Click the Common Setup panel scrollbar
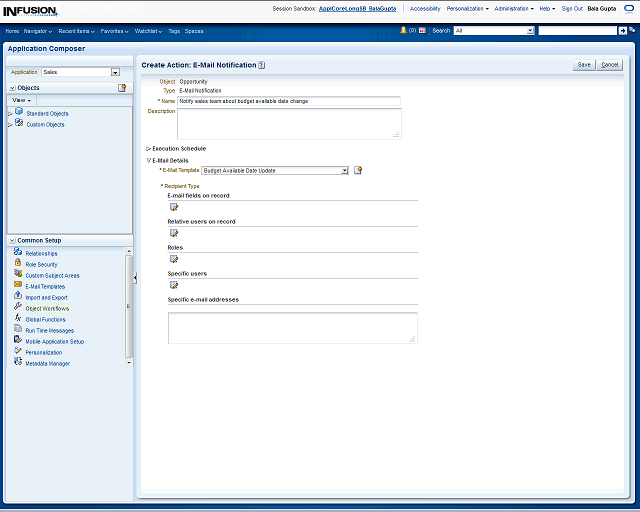The height and width of the screenshot is (512, 640). click(x=128, y=305)
